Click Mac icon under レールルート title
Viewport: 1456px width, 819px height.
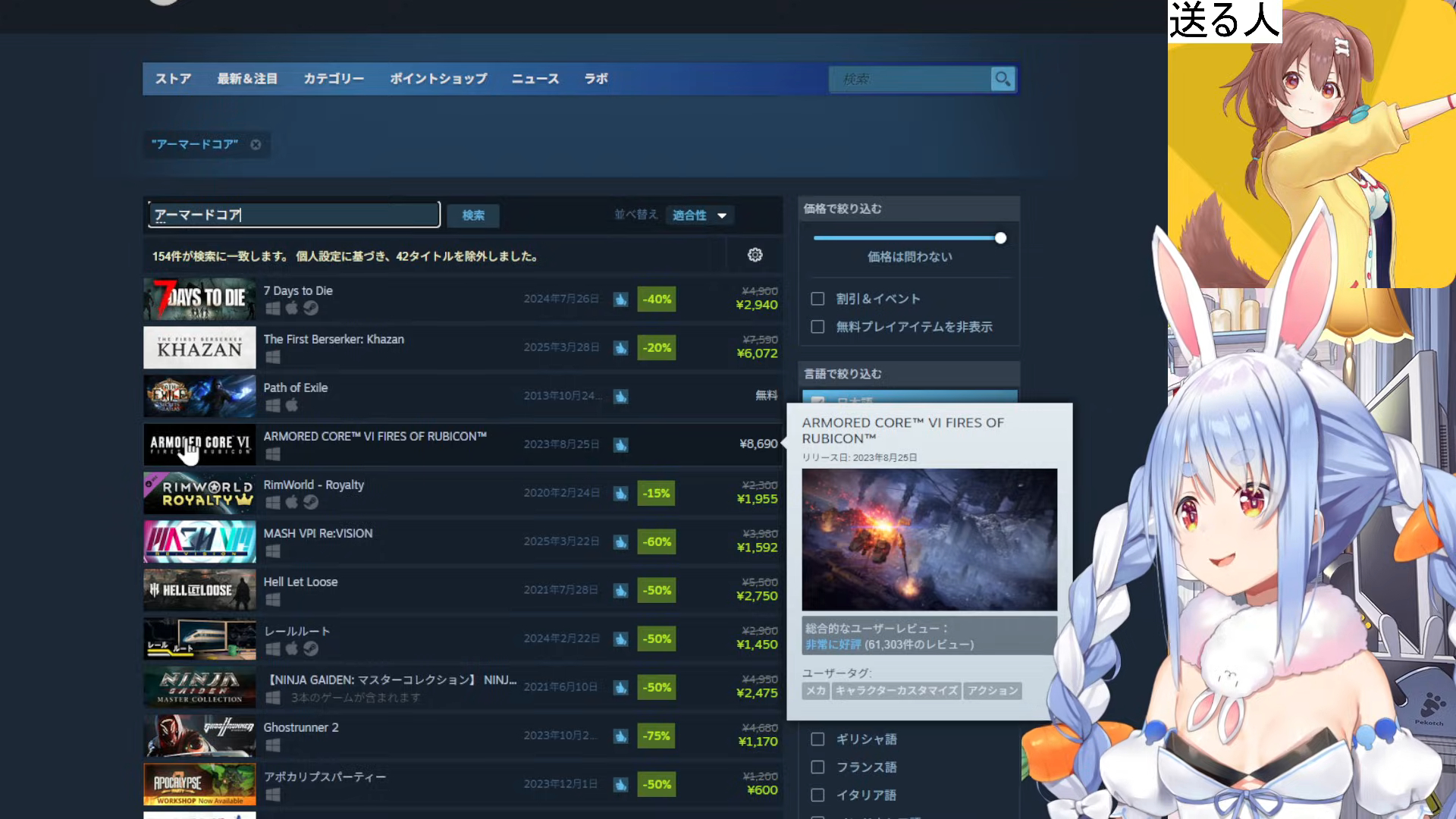[292, 648]
